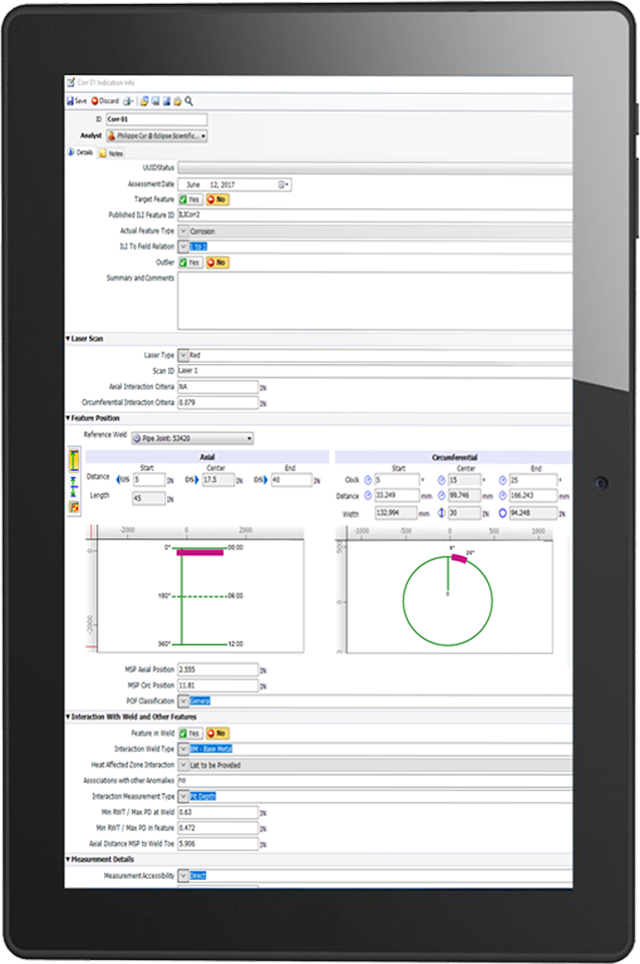Screen dimensions: 640x964
Task: Click the Associations with other Anomalies field
Action: pos(375,781)
